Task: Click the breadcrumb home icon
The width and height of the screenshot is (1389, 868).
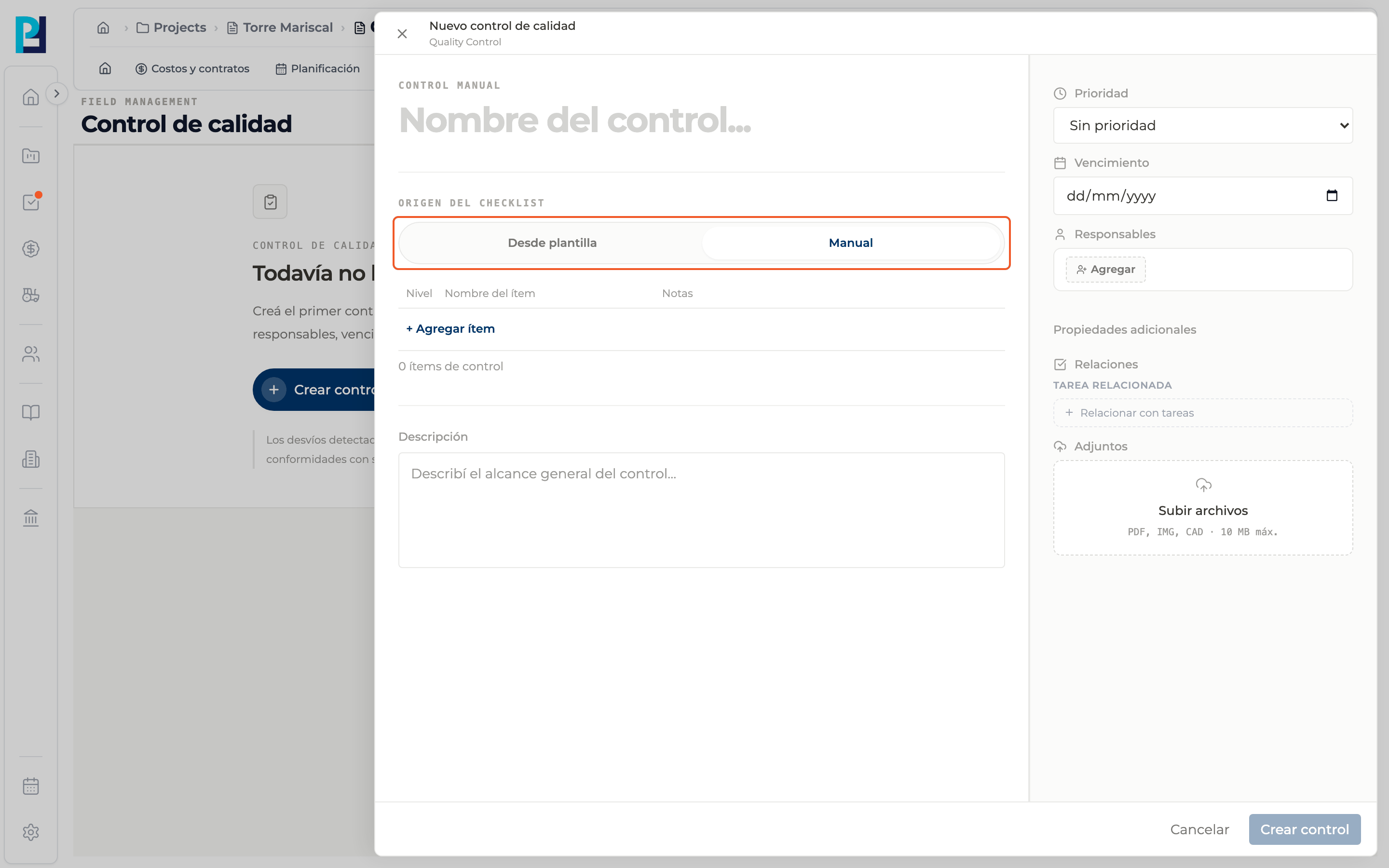Action: (103, 27)
